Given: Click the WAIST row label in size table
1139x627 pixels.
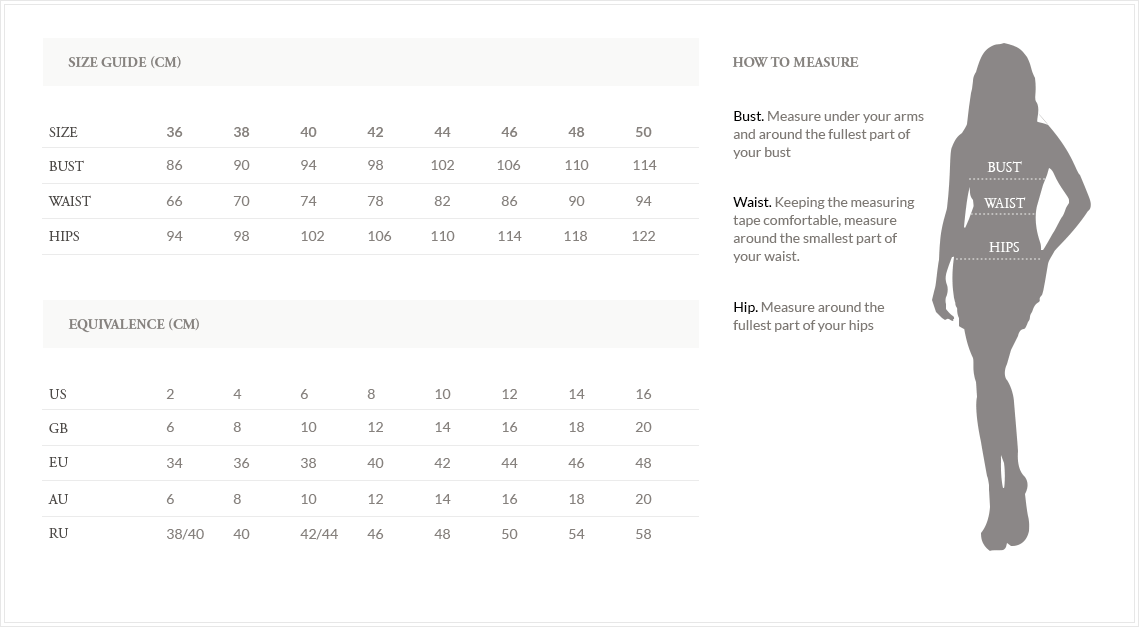Looking at the screenshot, I should 69,201.
